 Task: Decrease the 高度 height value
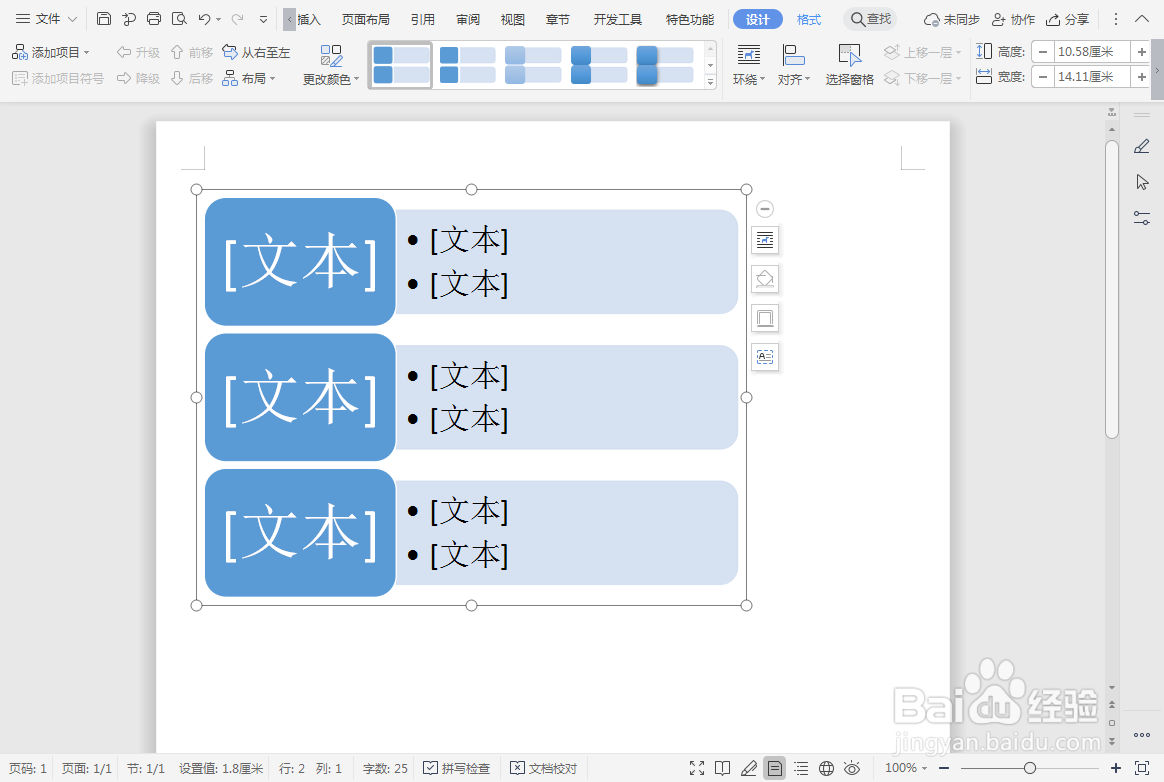tap(1043, 52)
